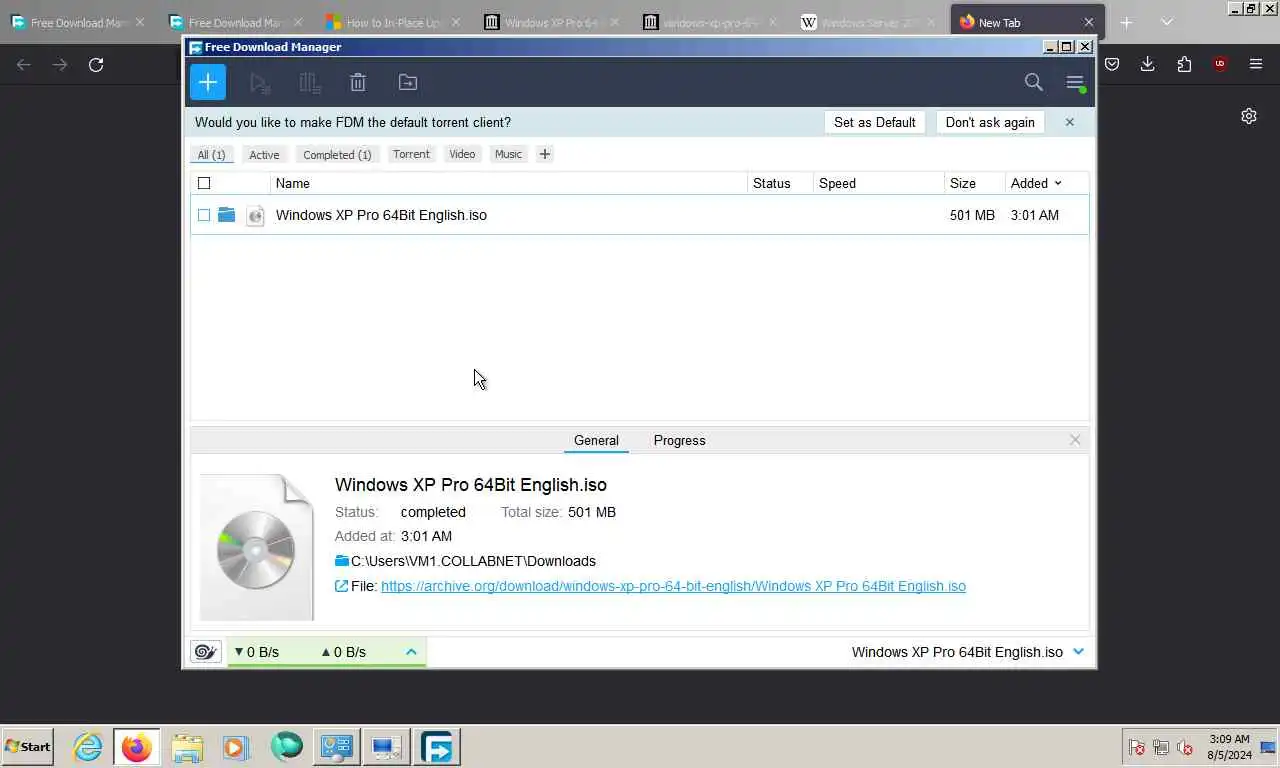Image resolution: width=1280 pixels, height=768 pixels.
Task: Click the download speed 0 B/s indicator
Action: click(257, 652)
